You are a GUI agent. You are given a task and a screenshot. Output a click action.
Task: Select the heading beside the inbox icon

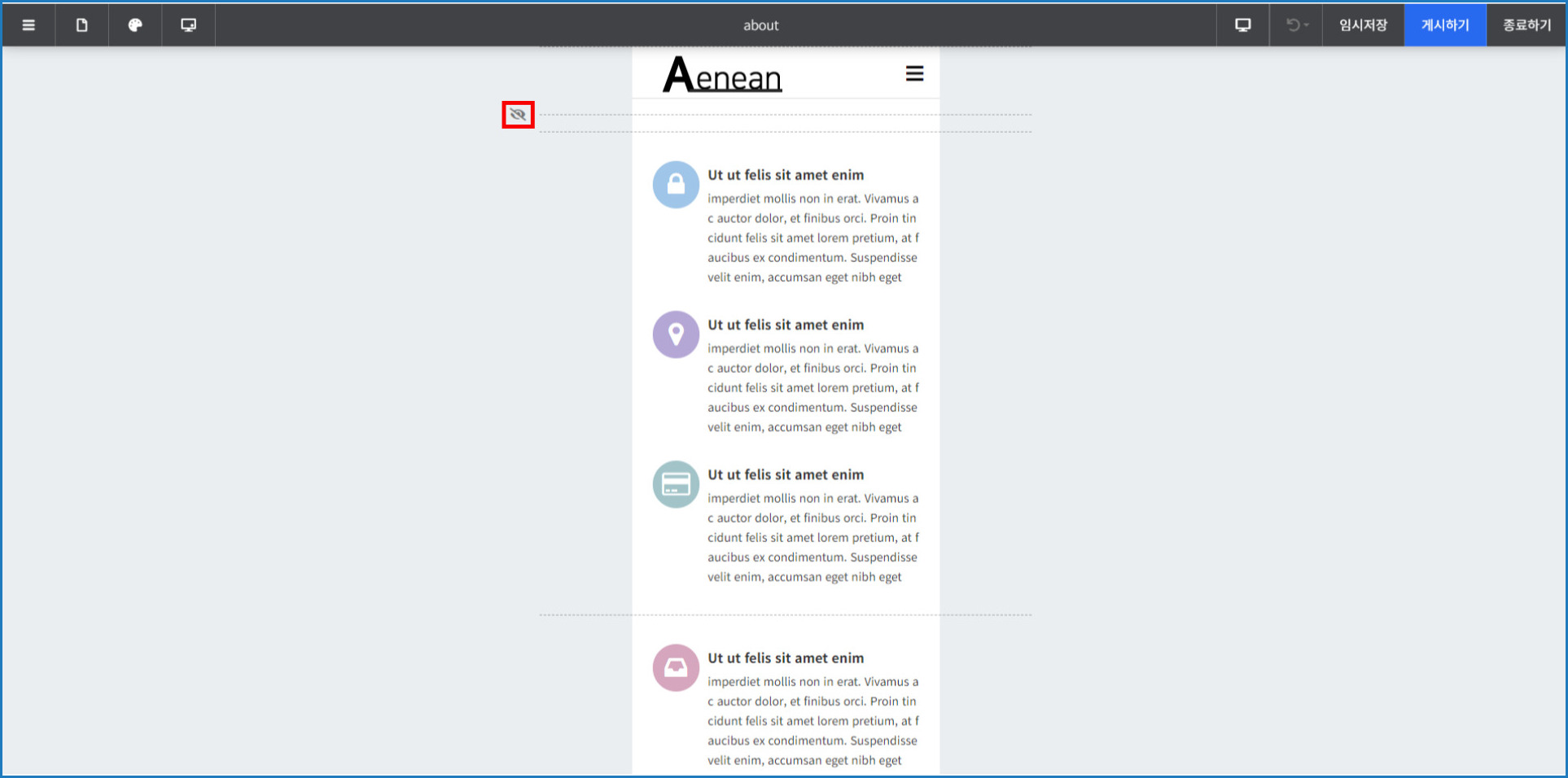tap(786, 658)
